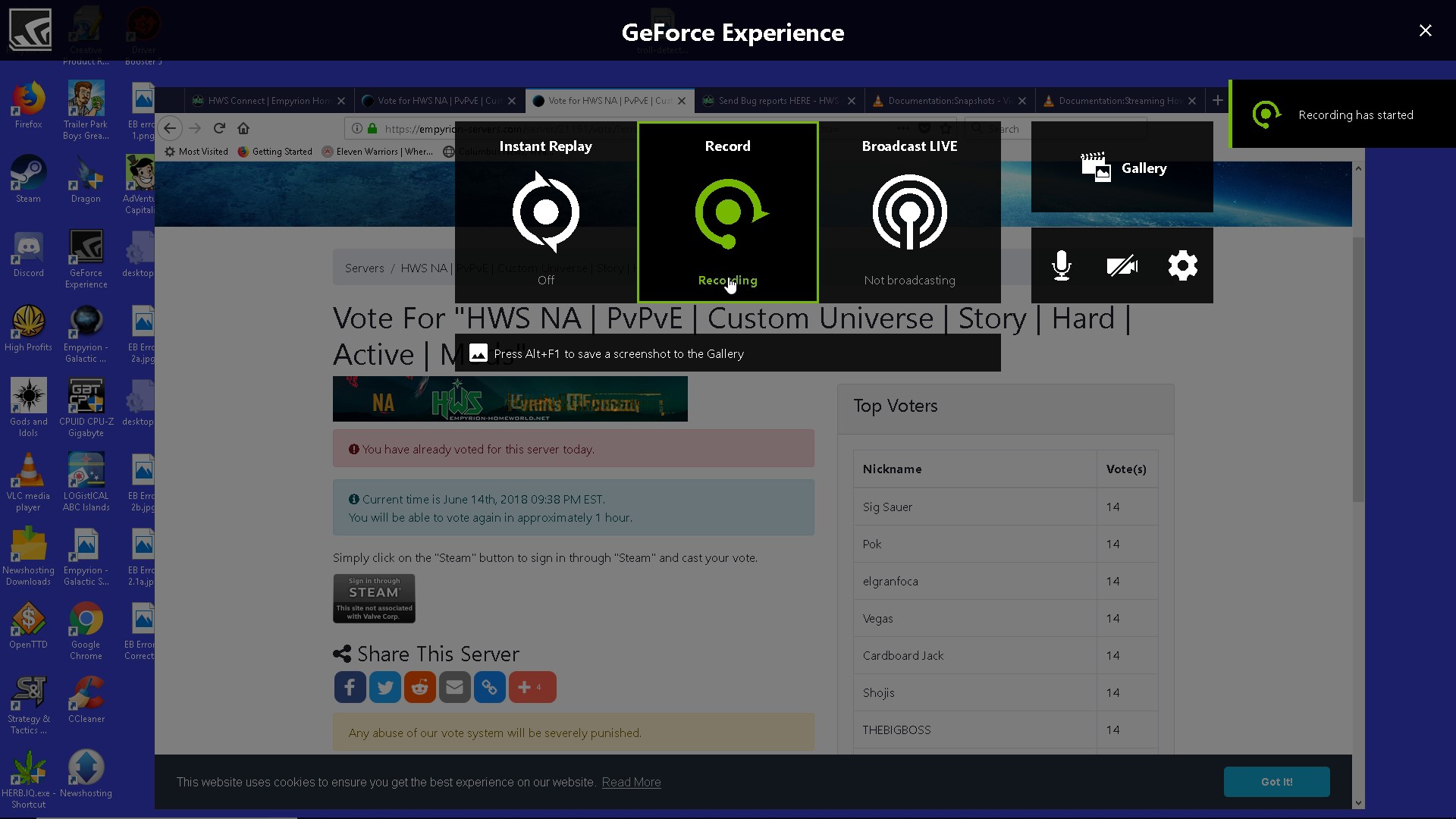Image resolution: width=1456 pixels, height=819 pixels.
Task: Close the GeForce Experience overlay
Action: (x=1426, y=30)
